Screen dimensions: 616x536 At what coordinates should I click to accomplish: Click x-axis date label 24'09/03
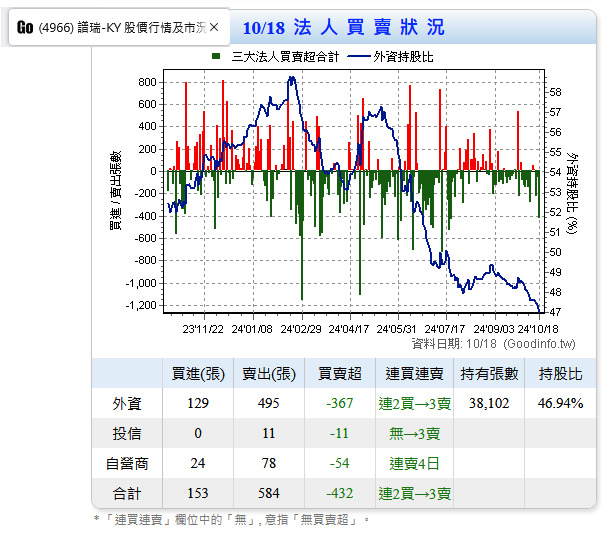(x=493, y=329)
